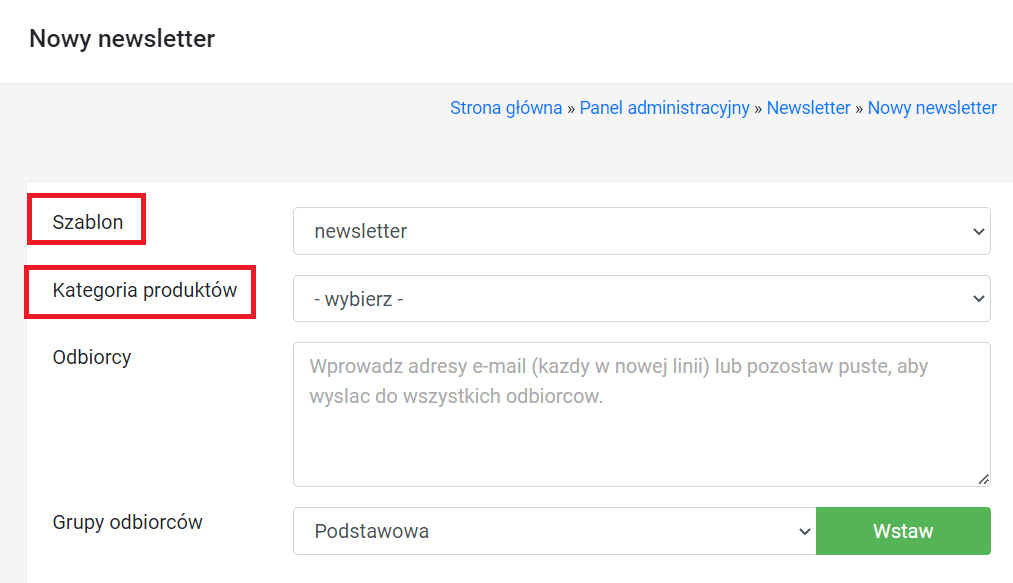Grab the Odbiorcy textarea resize handle
1013x583 pixels.
click(x=984, y=480)
